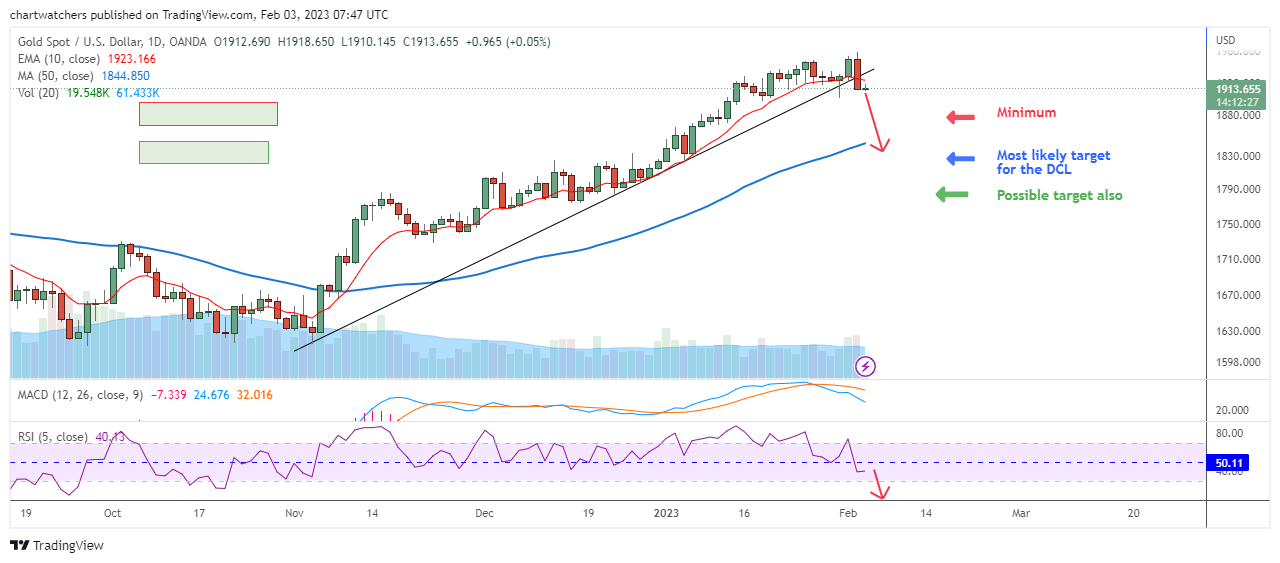This screenshot has width=1280, height=563.
Task: Click the RSI (5, close) legend
Action: pyautogui.click(x=52, y=436)
